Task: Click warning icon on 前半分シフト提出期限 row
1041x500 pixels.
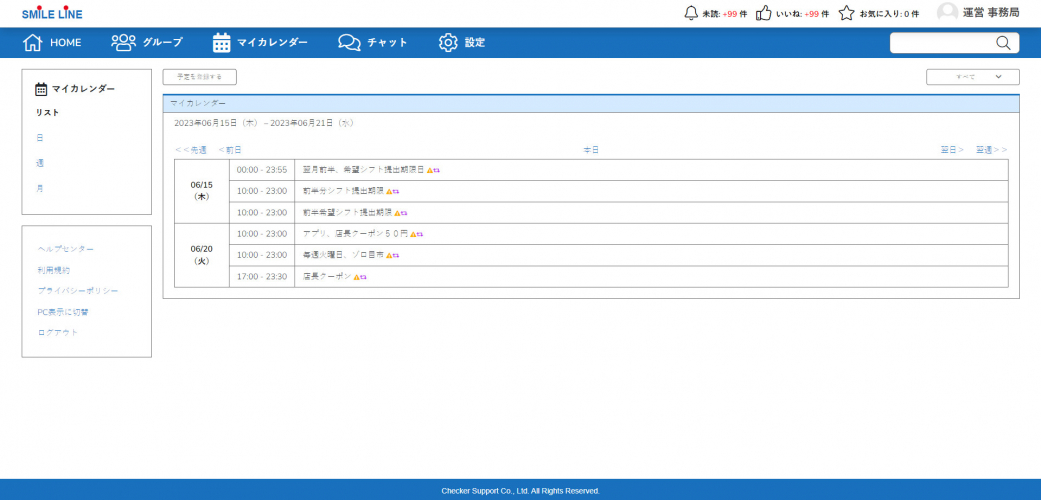Action: pos(389,192)
